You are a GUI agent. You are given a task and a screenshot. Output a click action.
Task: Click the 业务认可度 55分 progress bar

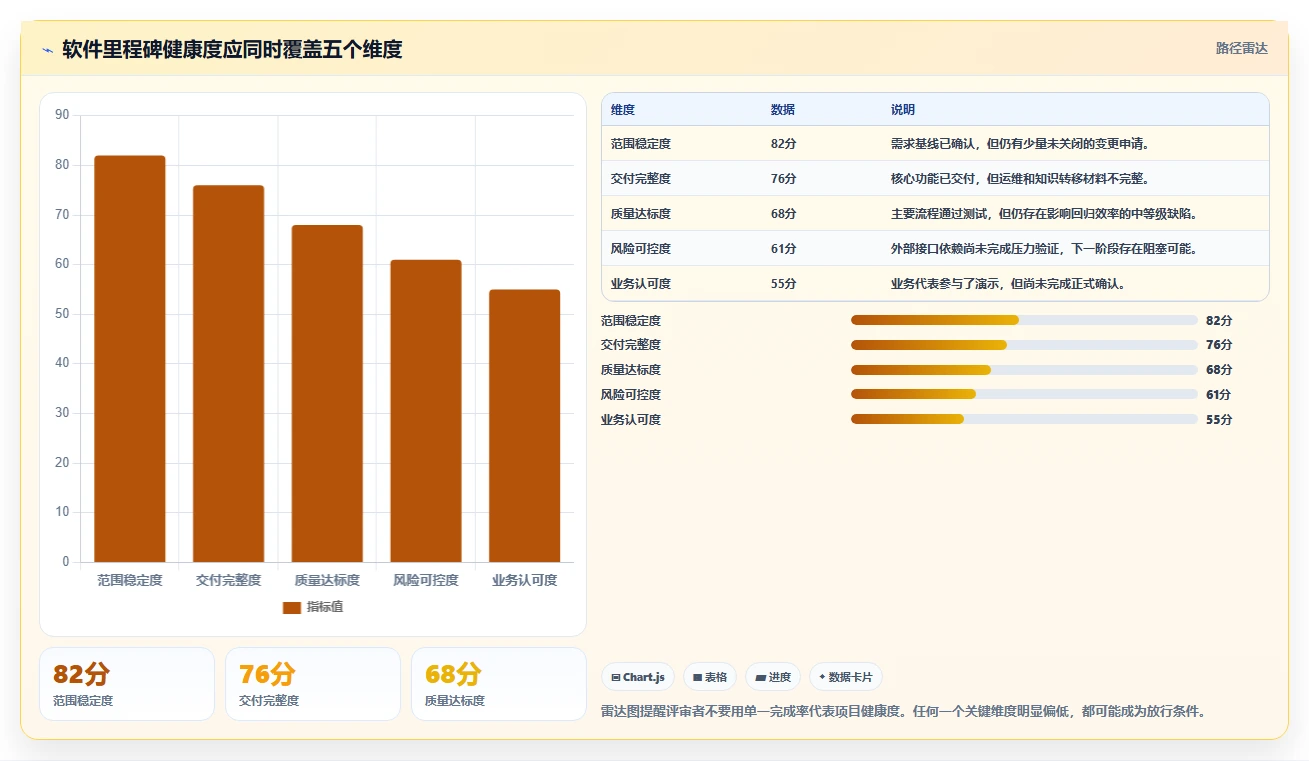pyautogui.click(x=1024, y=419)
